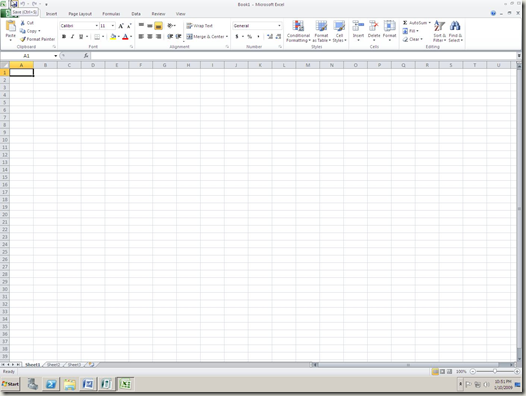Open the Data ribbon tab

point(136,14)
